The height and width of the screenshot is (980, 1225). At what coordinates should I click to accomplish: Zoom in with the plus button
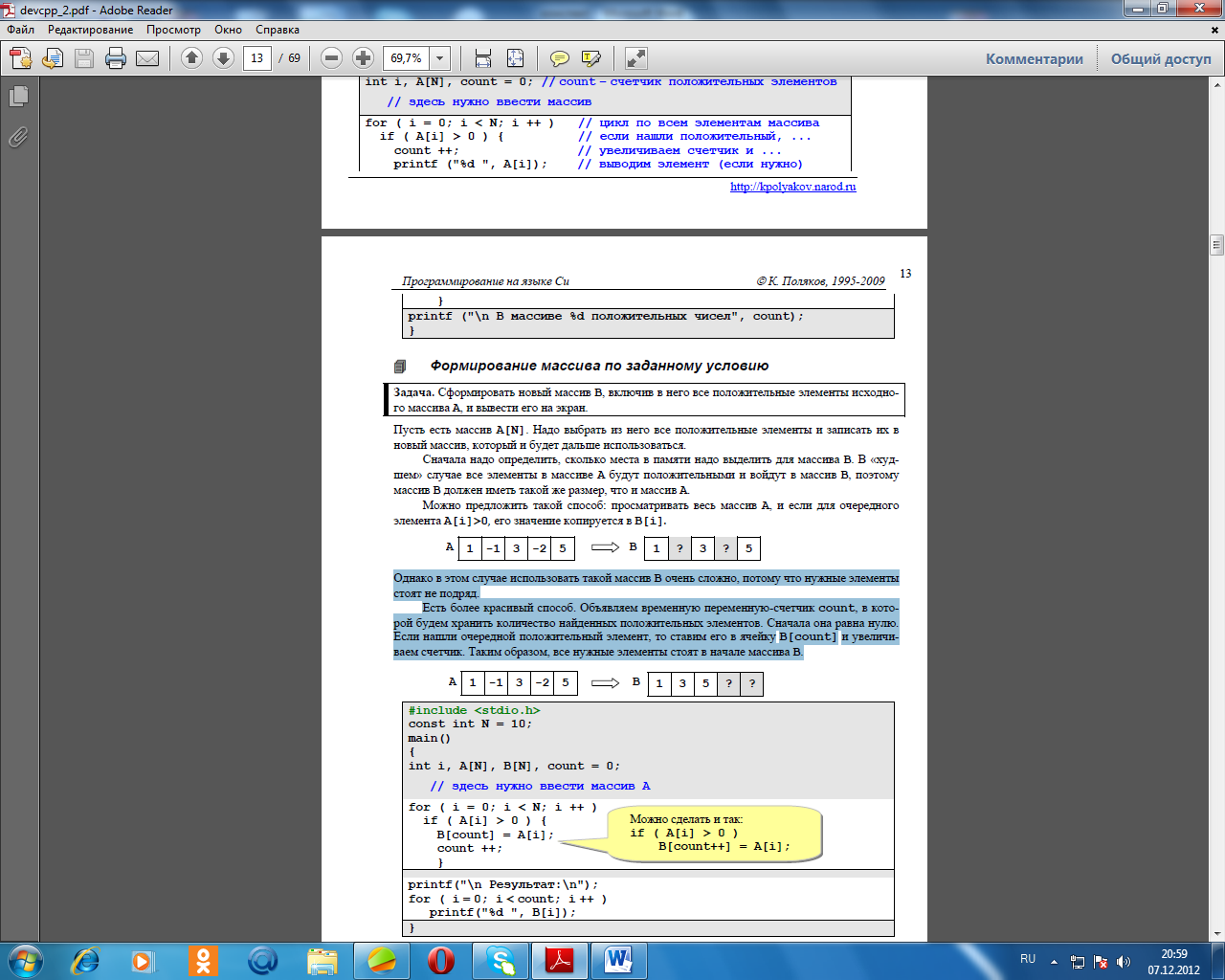(x=363, y=58)
